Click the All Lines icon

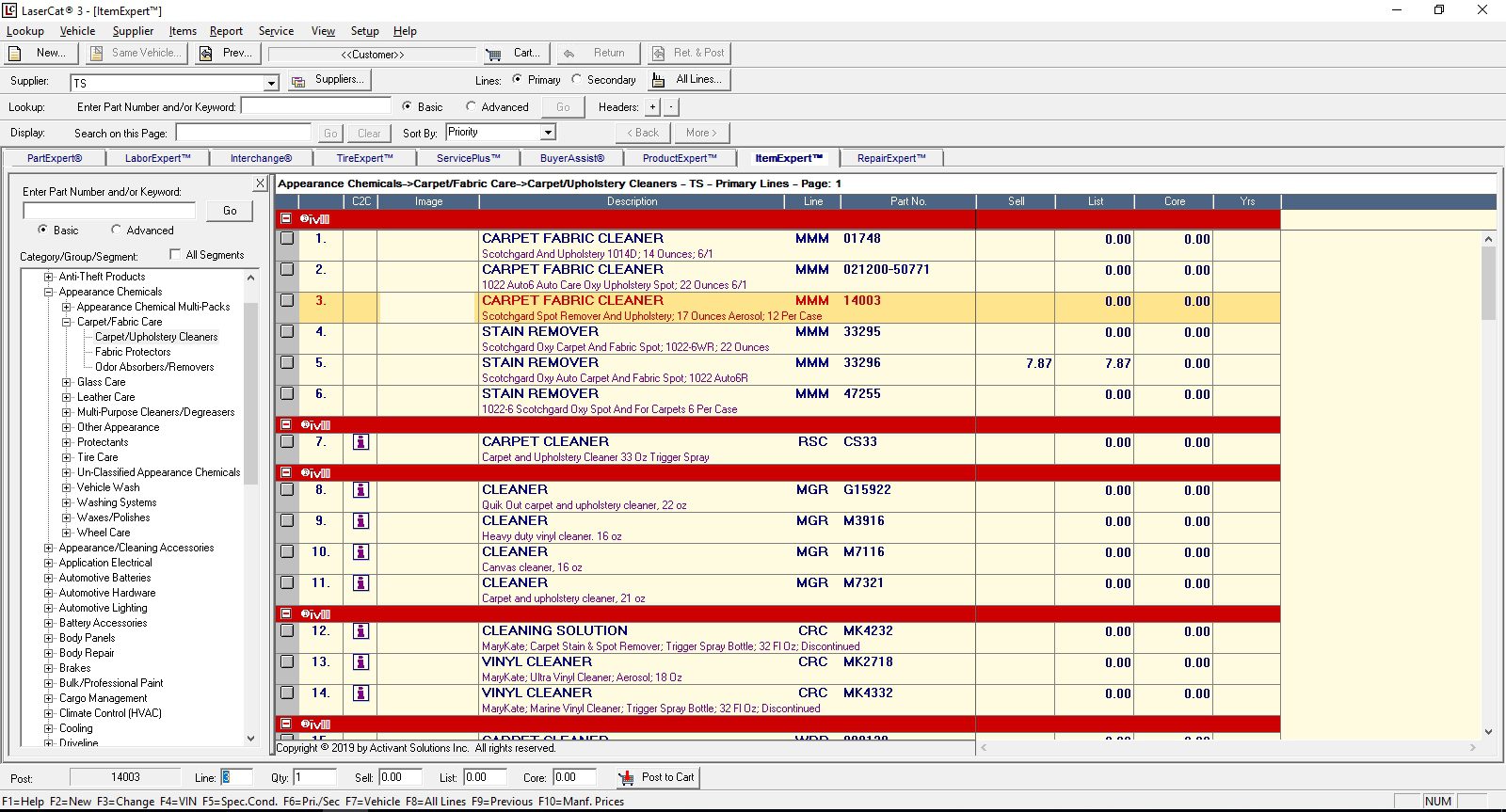659,80
